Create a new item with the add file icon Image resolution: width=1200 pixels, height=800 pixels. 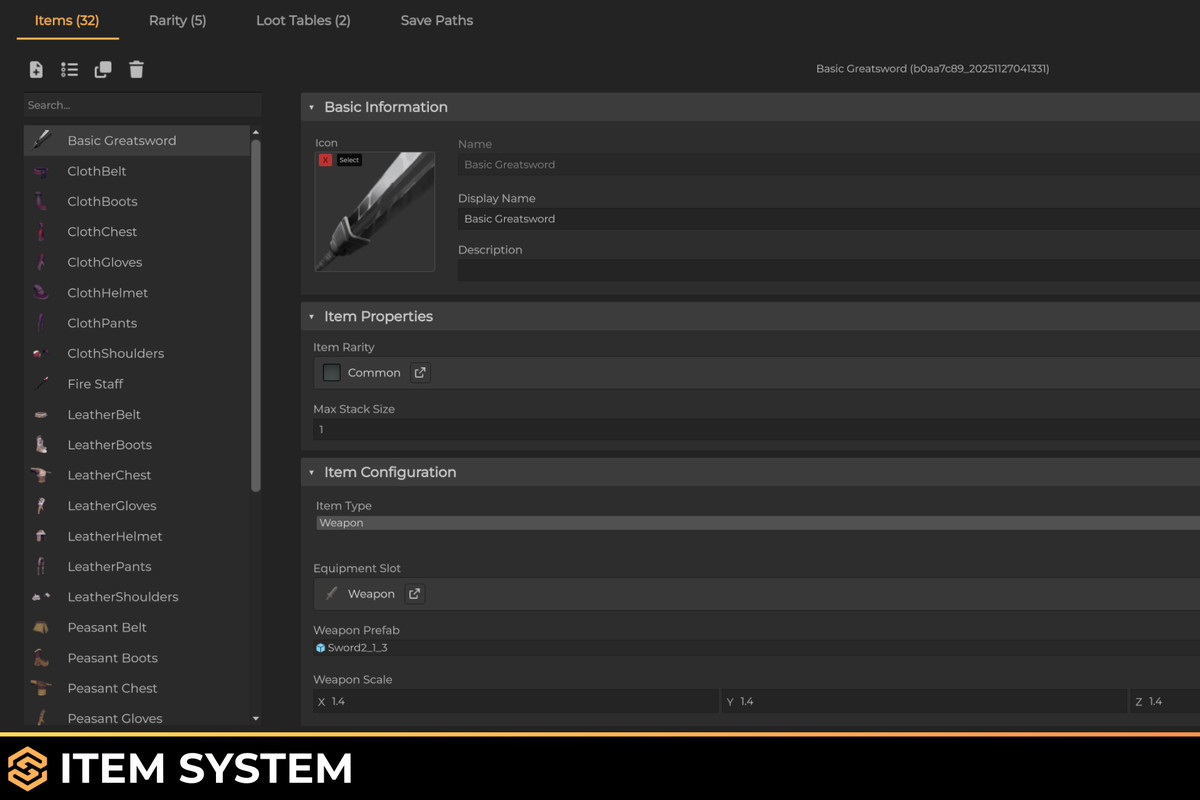(36, 70)
